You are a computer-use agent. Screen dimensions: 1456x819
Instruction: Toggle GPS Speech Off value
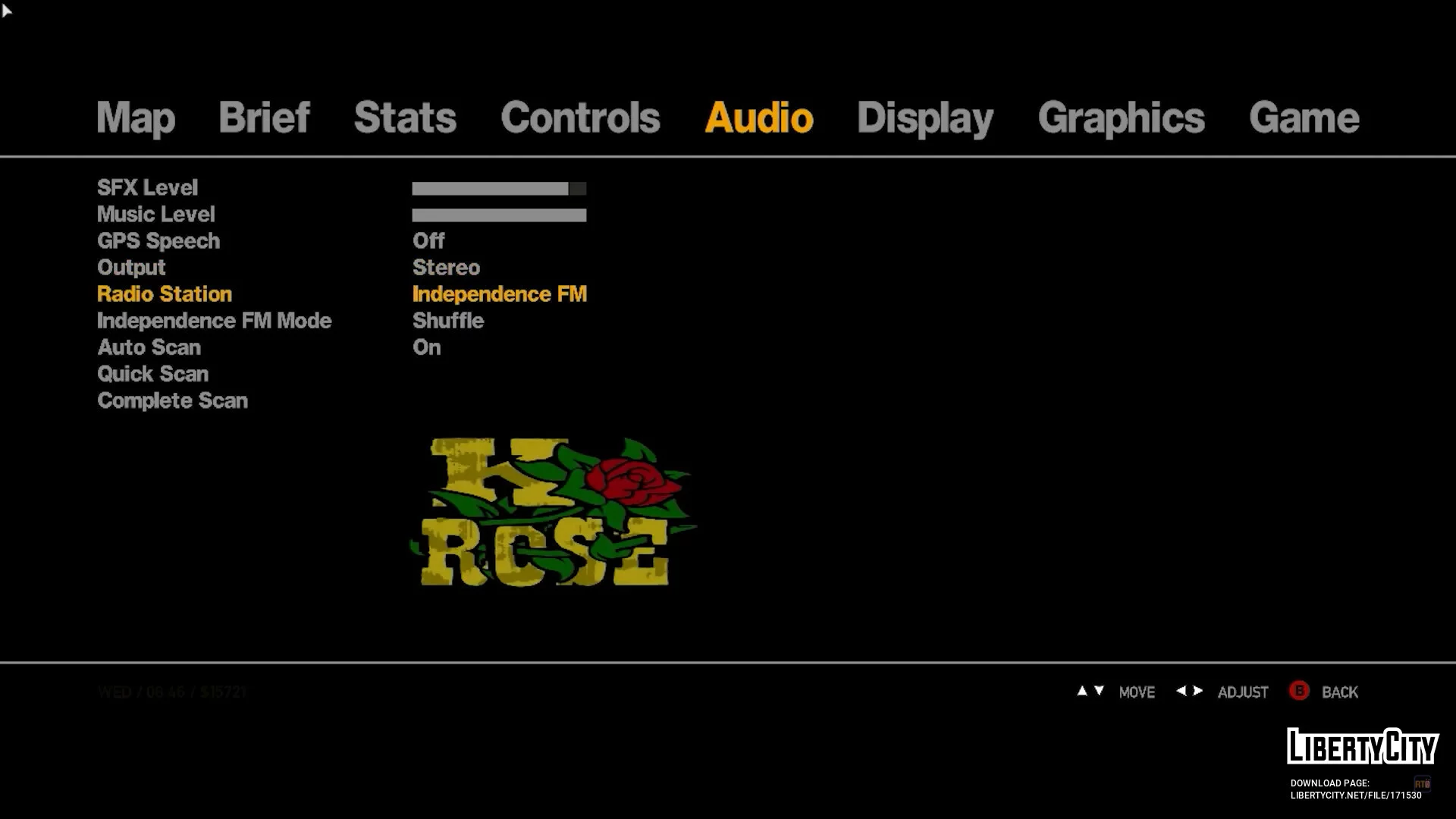click(x=428, y=240)
